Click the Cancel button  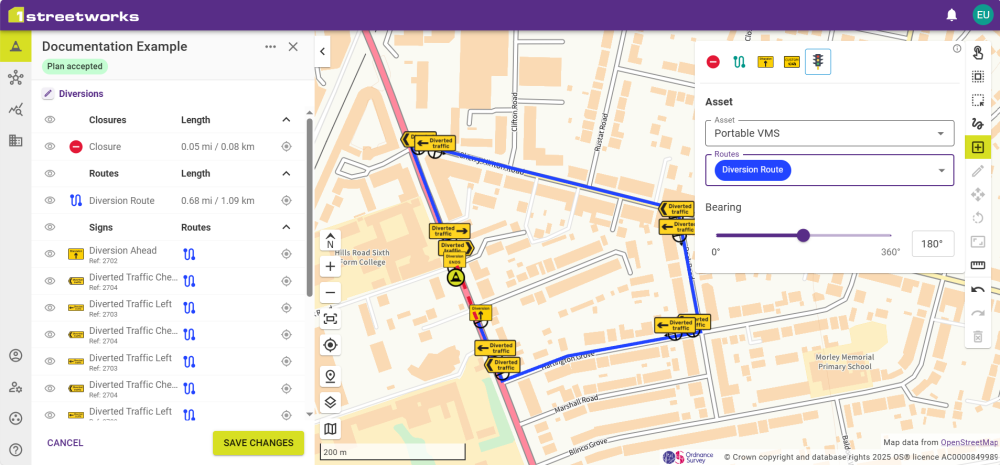[65, 443]
